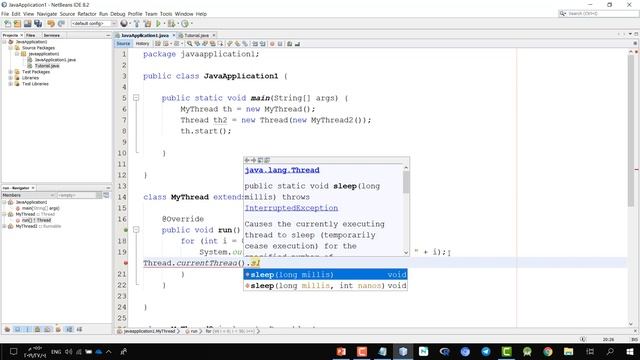The height and width of the screenshot is (360, 640).
Task: Toggle Show Inner Classes filter in Navigator
Action: (x=48, y=329)
